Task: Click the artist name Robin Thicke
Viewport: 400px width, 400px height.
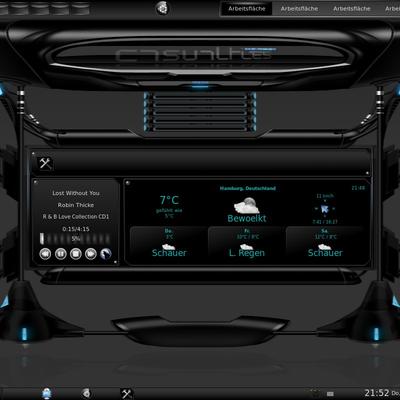Action: click(76, 205)
